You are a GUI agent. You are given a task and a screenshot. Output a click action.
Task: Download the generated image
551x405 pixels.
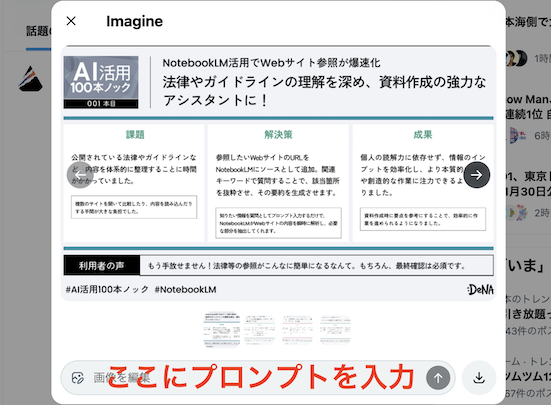(479, 378)
